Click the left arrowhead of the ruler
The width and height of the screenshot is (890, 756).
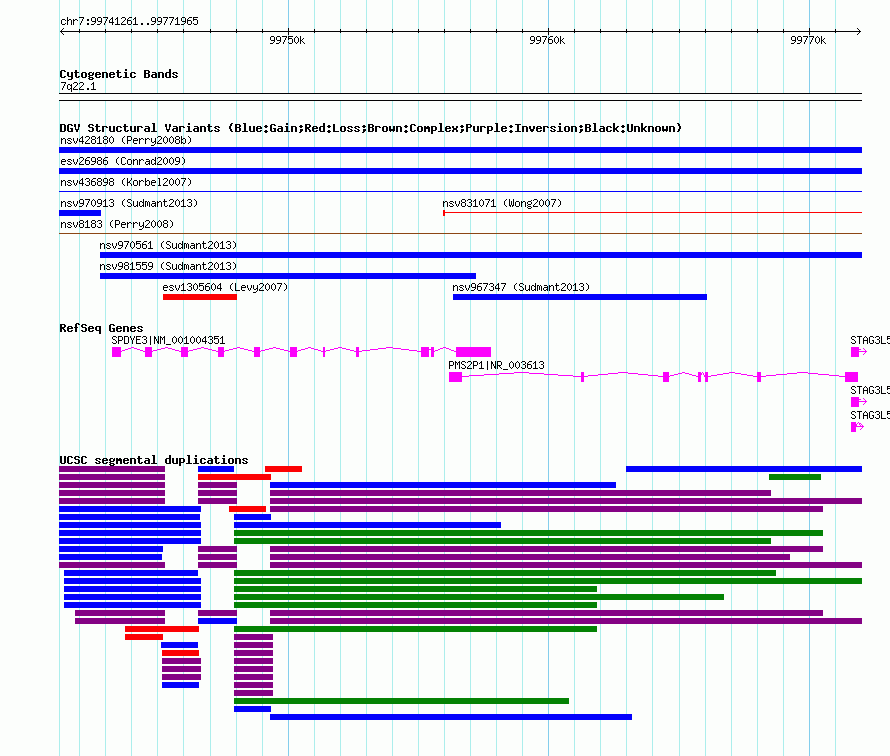point(62,32)
